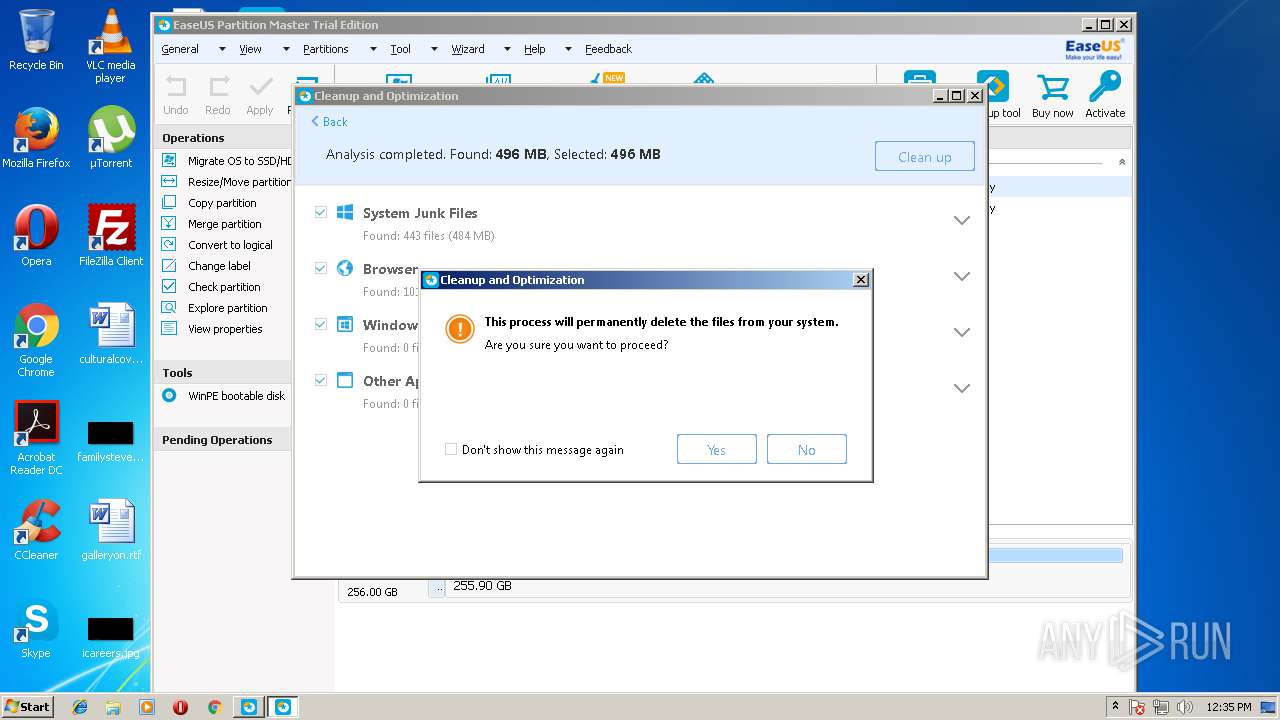Toggle the Other Apps checkbox
The image size is (1280, 720).
(320, 380)
